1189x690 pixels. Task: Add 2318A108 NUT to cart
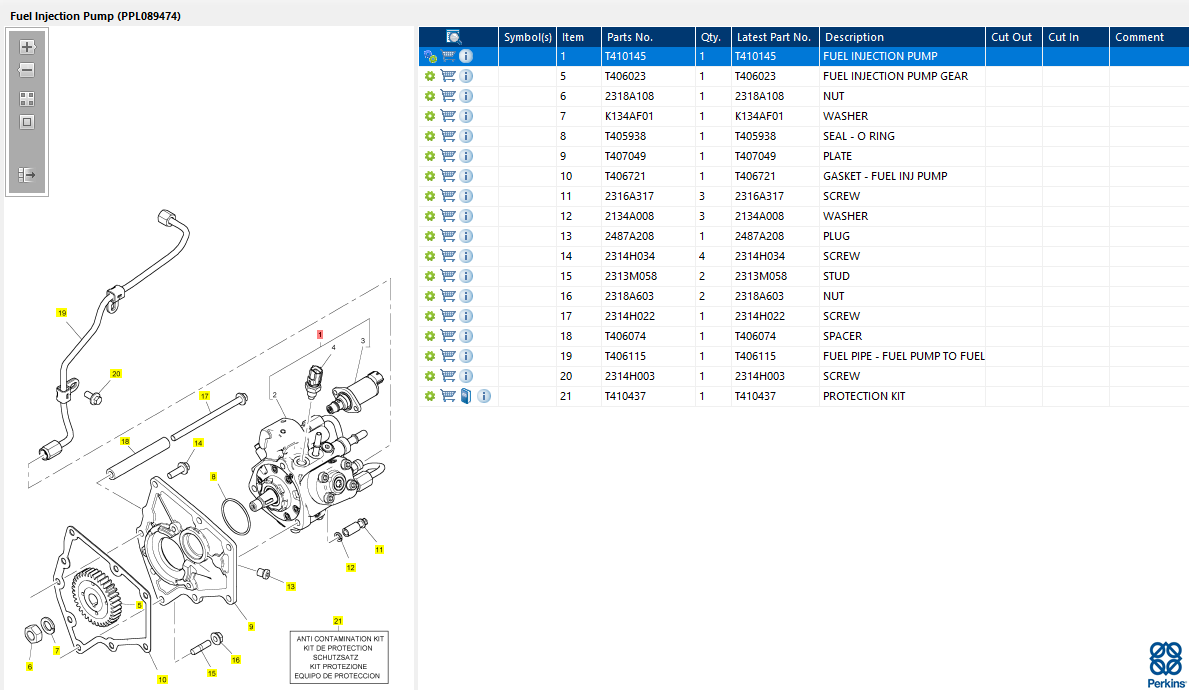448,96
